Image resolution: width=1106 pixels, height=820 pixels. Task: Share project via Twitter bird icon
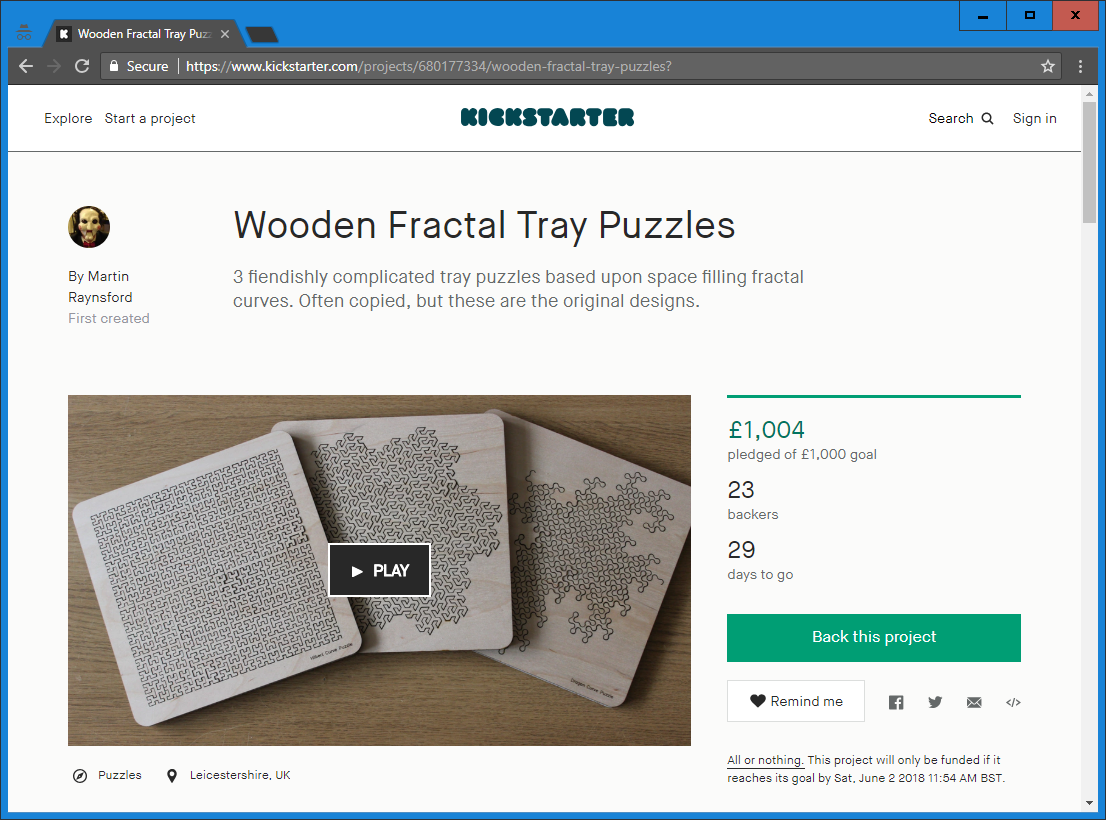point(935,702)
